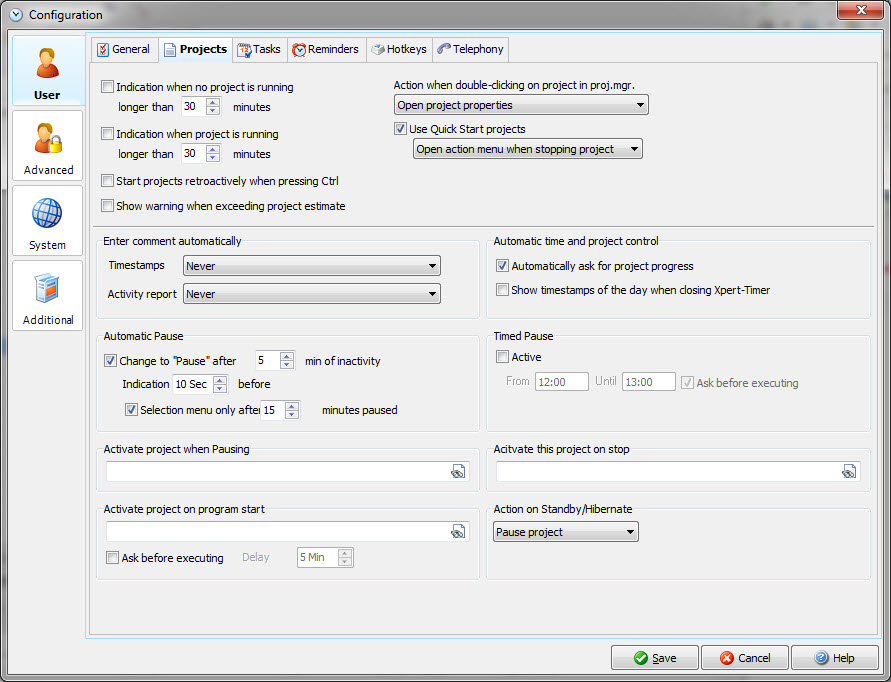The image size is (891, 682).
Task: Enable Start projects retroactively when pressing Ctrl
Action: tap(108, 181)
